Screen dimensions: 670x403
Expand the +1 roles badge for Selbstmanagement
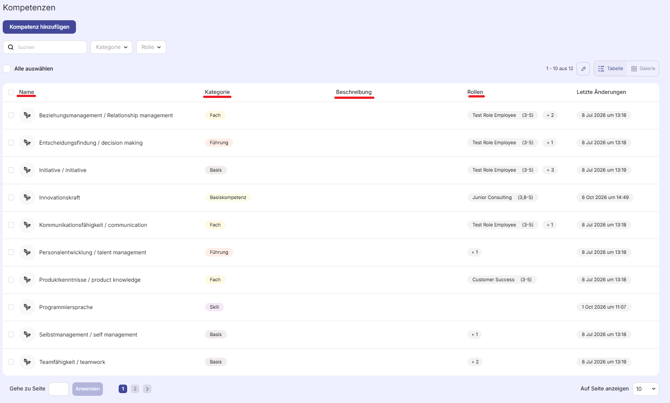[x=475, y=334]
